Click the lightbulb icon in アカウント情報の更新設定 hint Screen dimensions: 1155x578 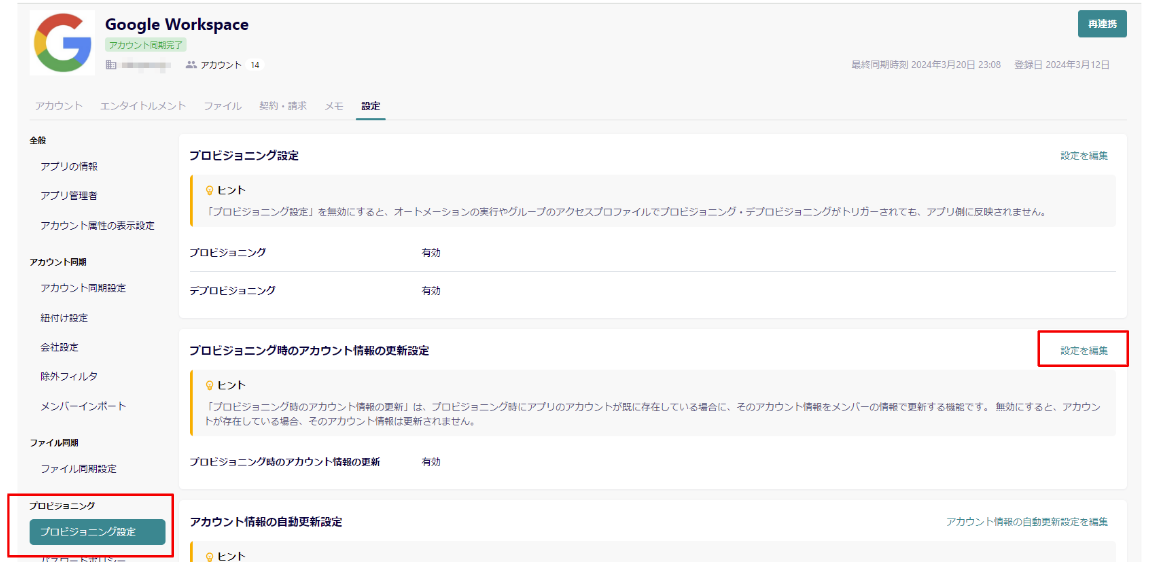coord(209,386)
